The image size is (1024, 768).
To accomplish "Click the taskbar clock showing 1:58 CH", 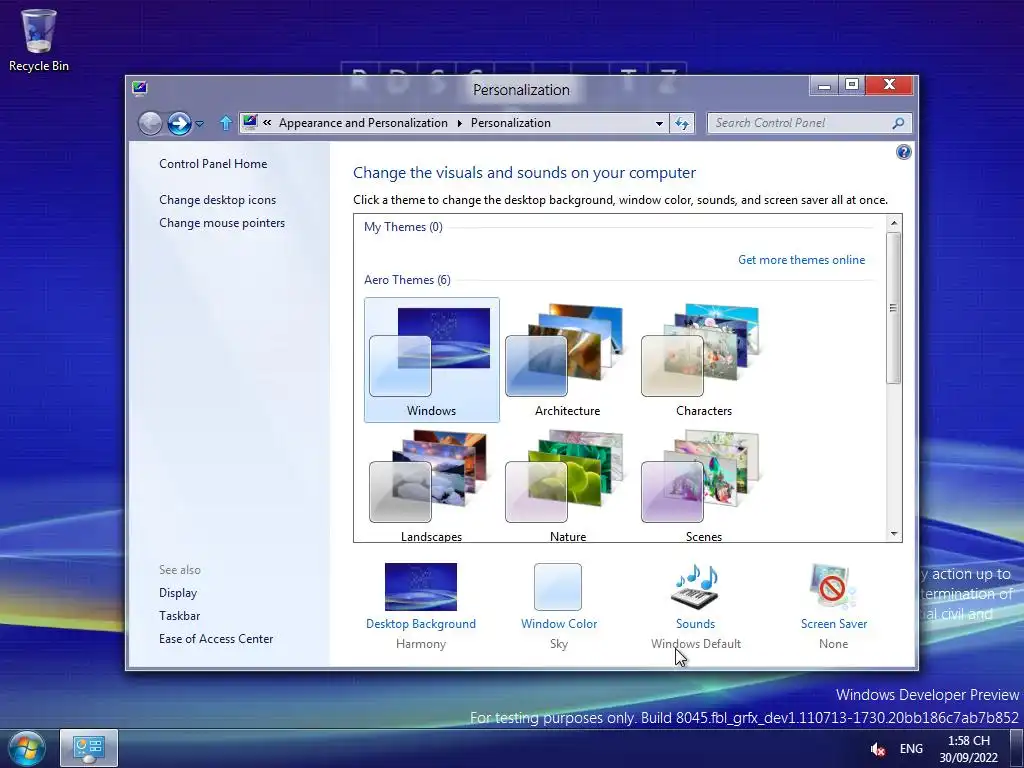I will 968,749.
